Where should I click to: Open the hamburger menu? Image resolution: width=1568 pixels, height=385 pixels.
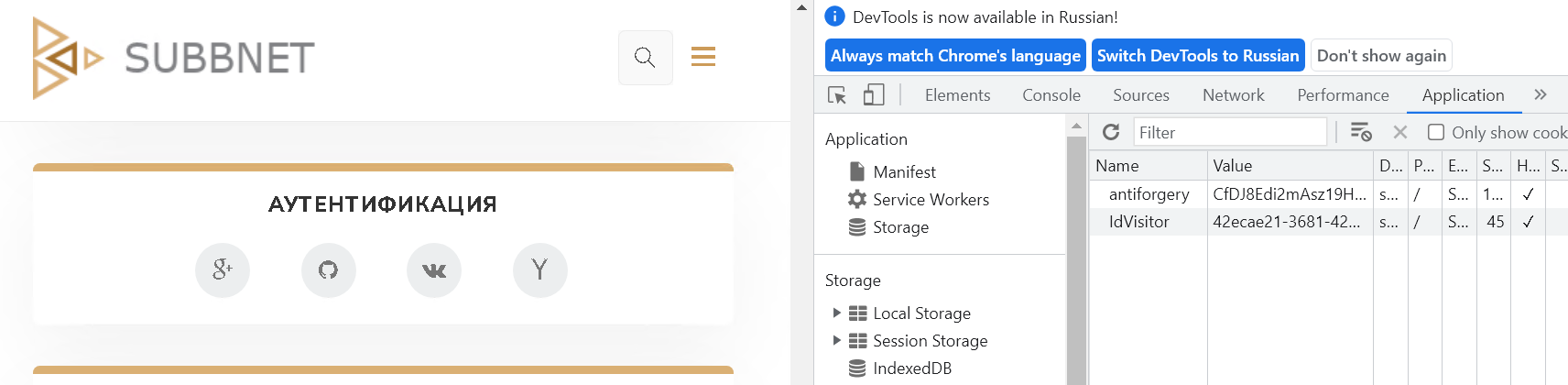702,57
